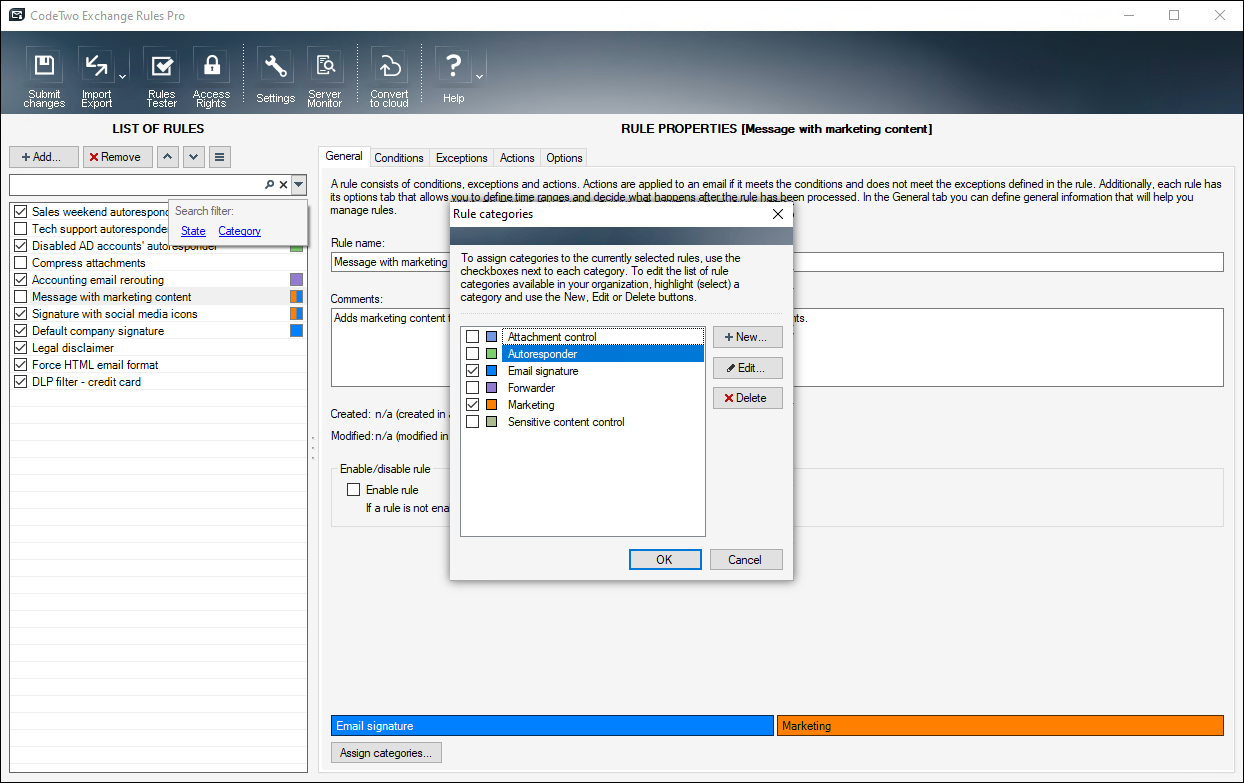The width and height of the screenshot is (1244, 783).
Task: Click inside the Comments text box
Action: click(x=777, y=347)
